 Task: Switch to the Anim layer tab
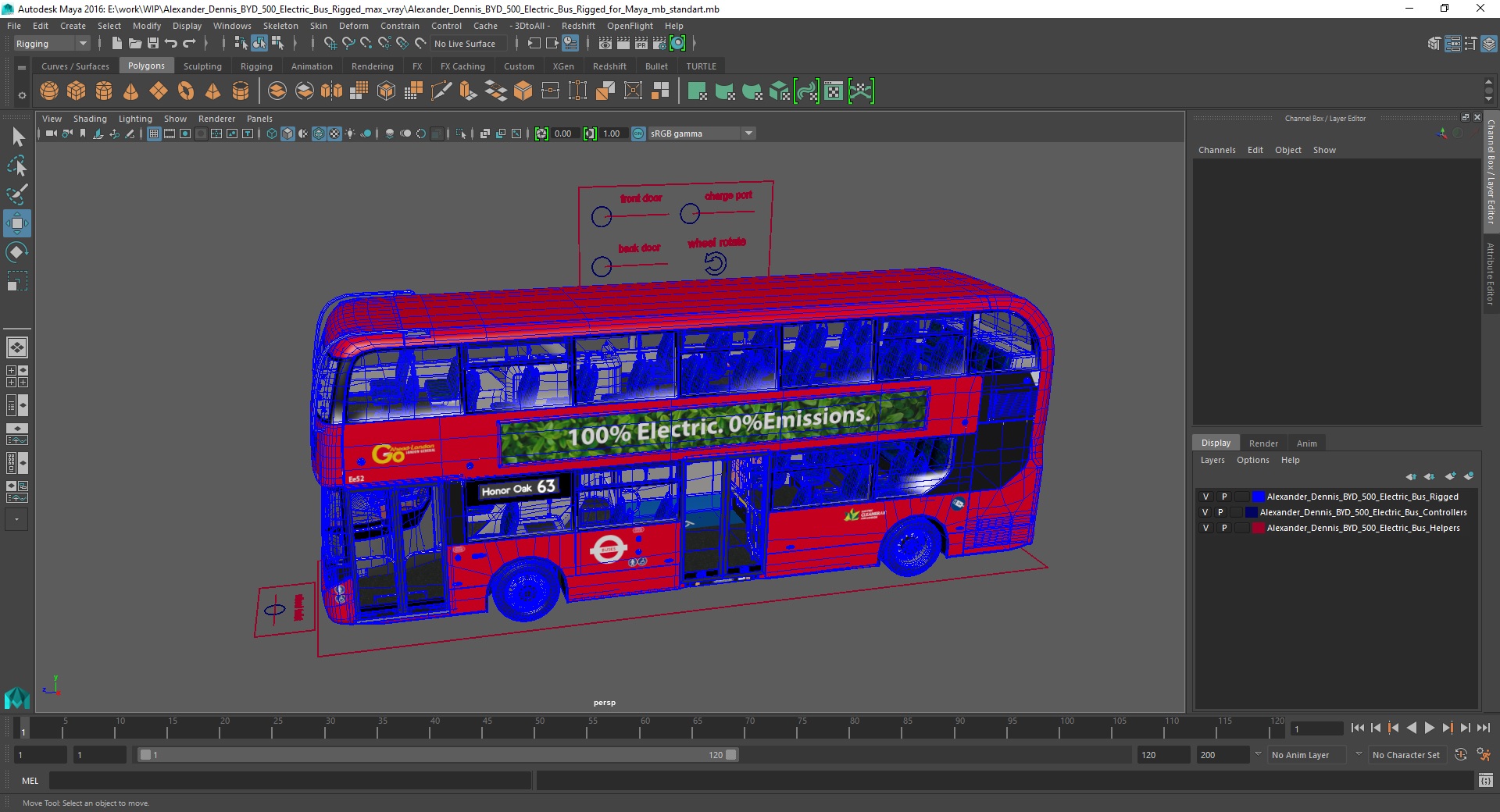pyautogui.click(x=1306, y=443)
